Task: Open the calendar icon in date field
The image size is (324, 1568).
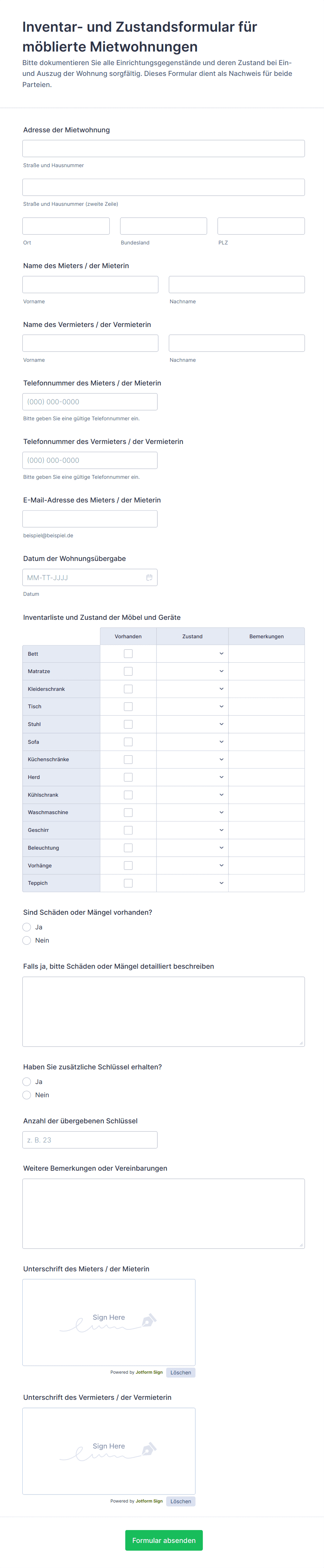Action: pos(149,578)
